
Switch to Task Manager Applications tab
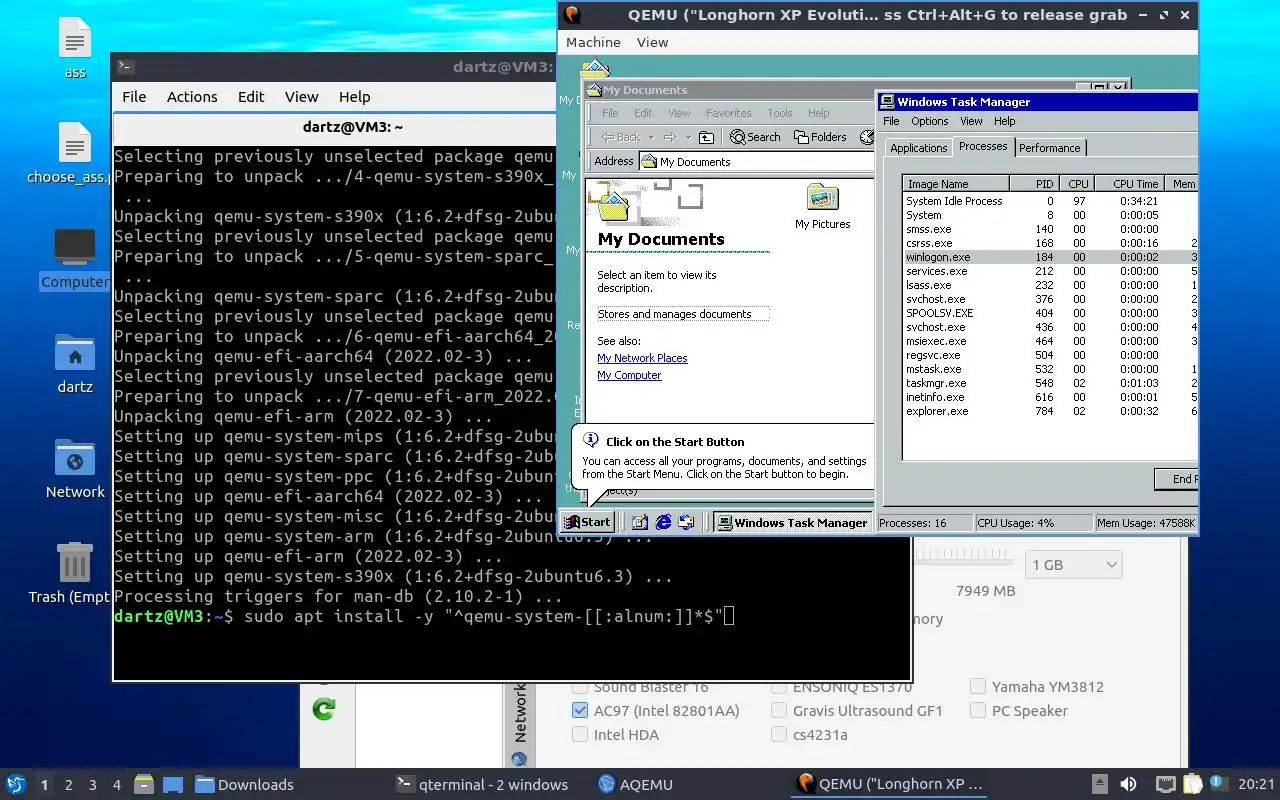click(x=918, y=148)
